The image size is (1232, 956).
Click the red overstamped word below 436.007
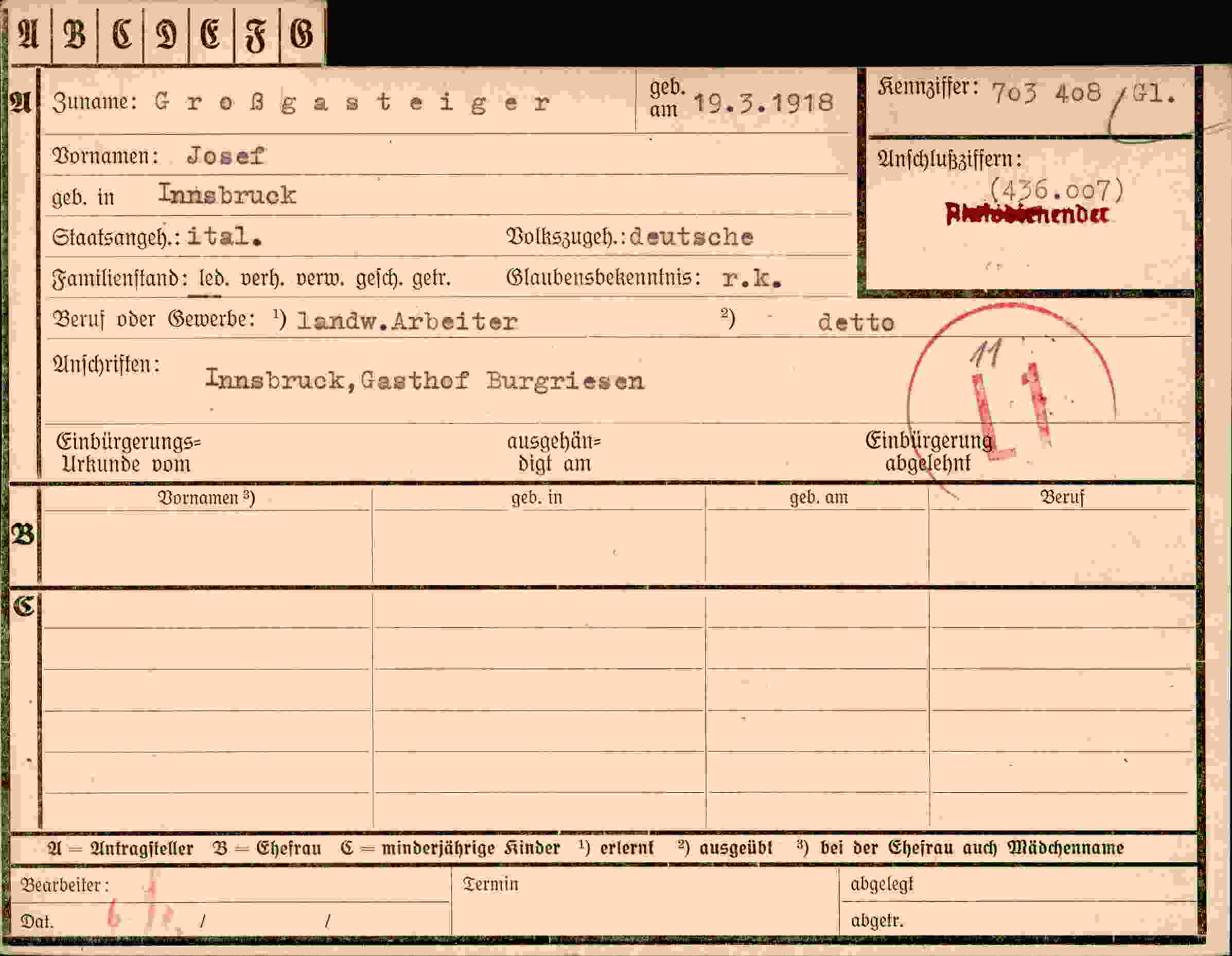pos(1027,215)
